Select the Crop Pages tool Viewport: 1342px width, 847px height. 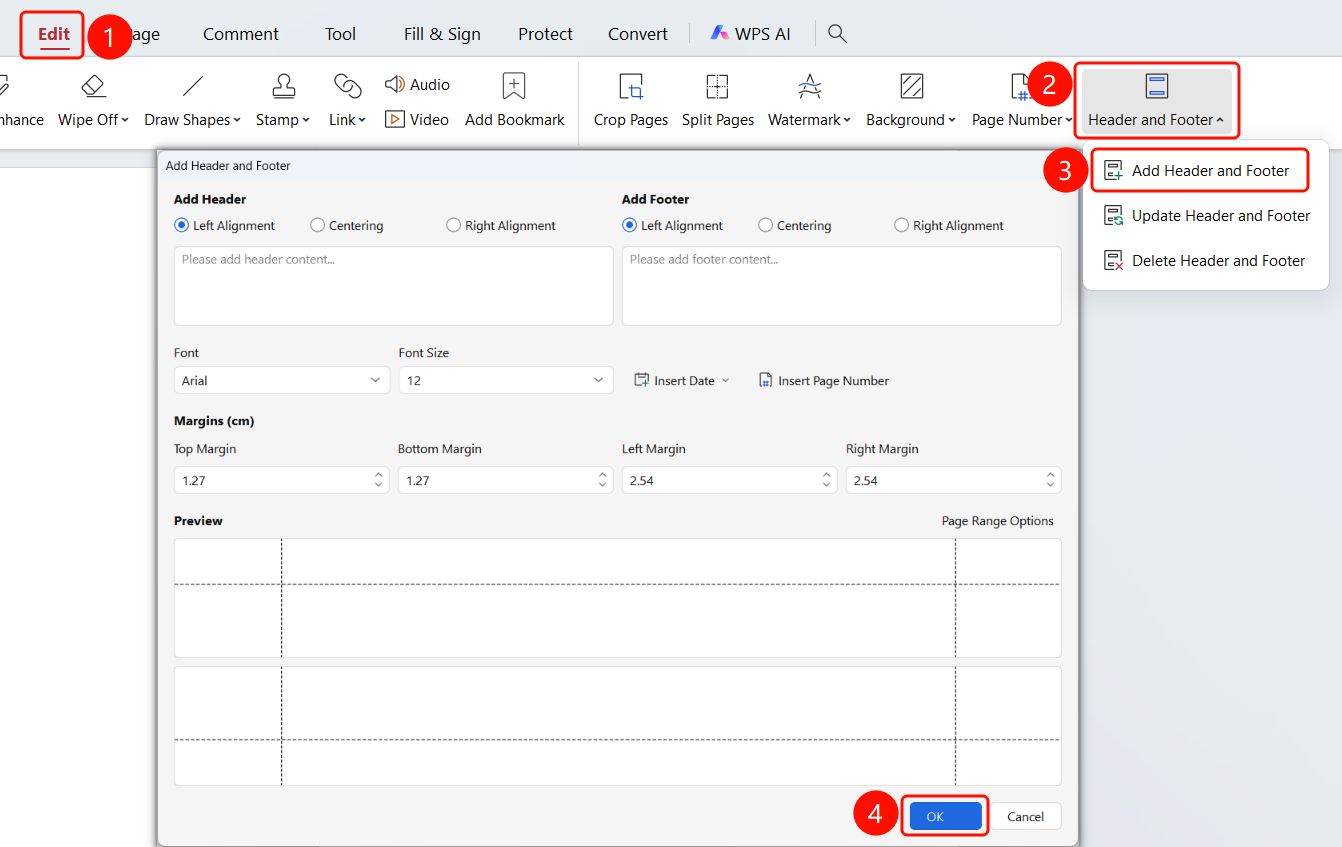[x=631, y=100]
